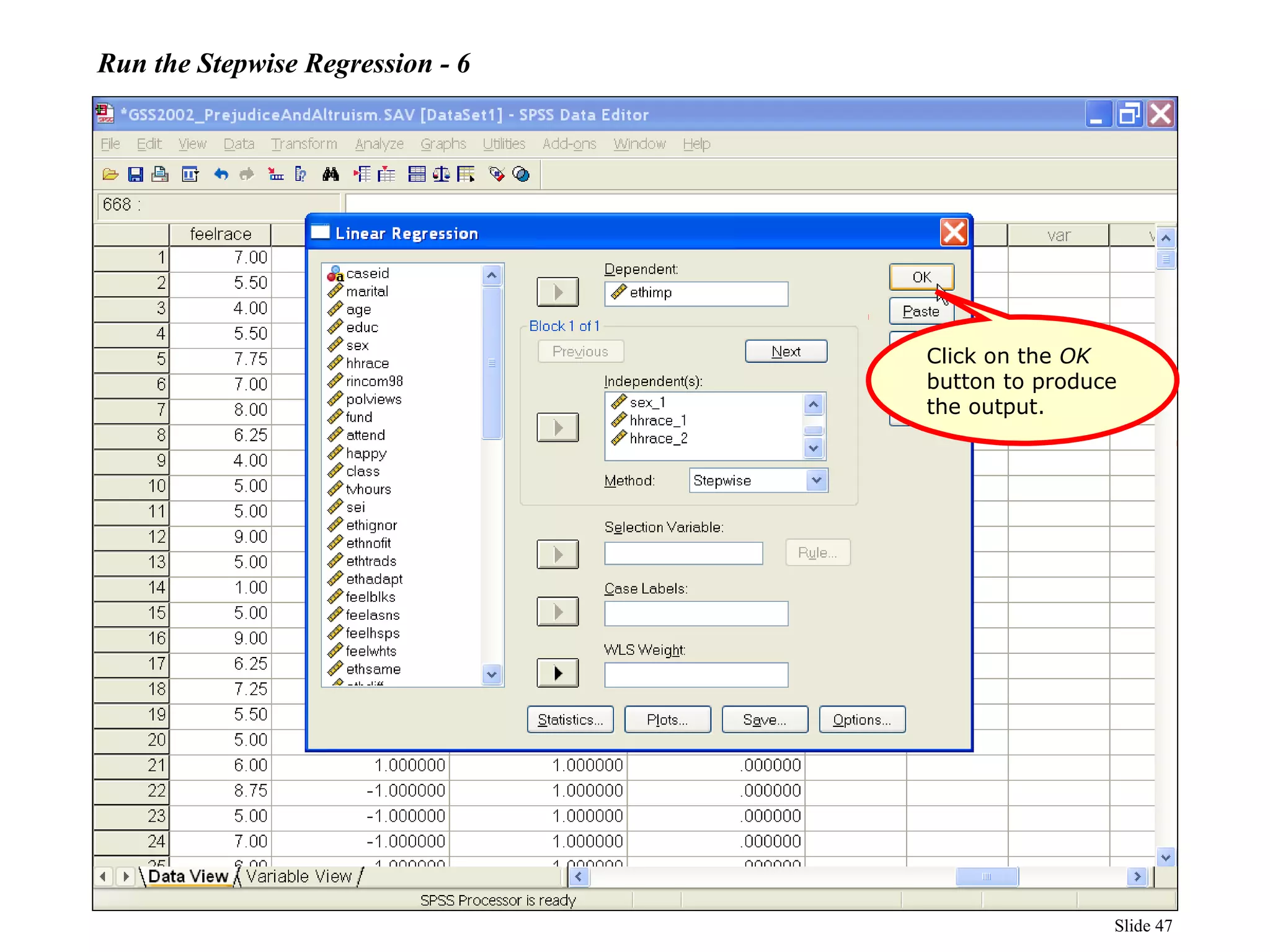Click the Save floppy disk icon
The image size is (1270, 952).
135,175
